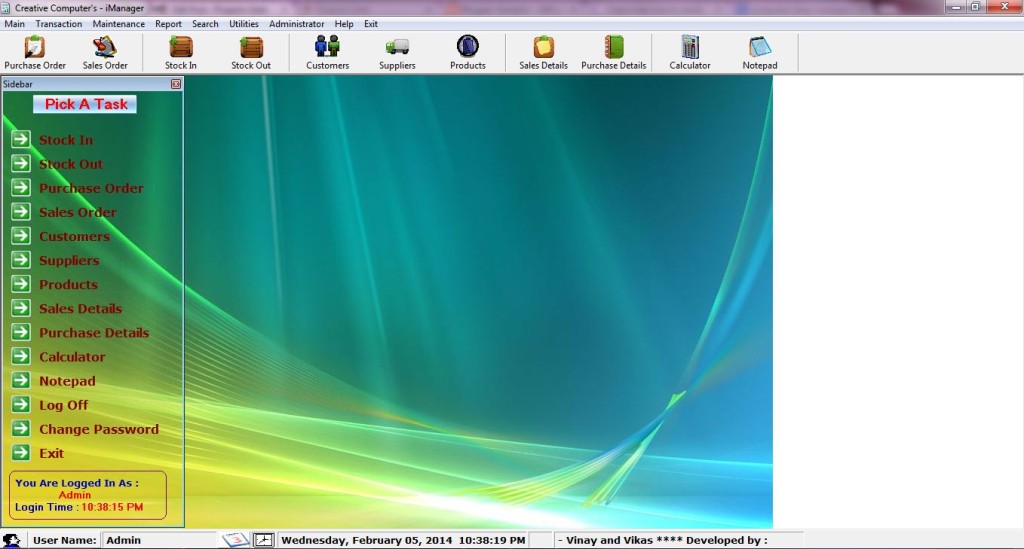1024x549 pixels.
Task: Click the arrow icon beside Sales Order
Action: (21, 212)
